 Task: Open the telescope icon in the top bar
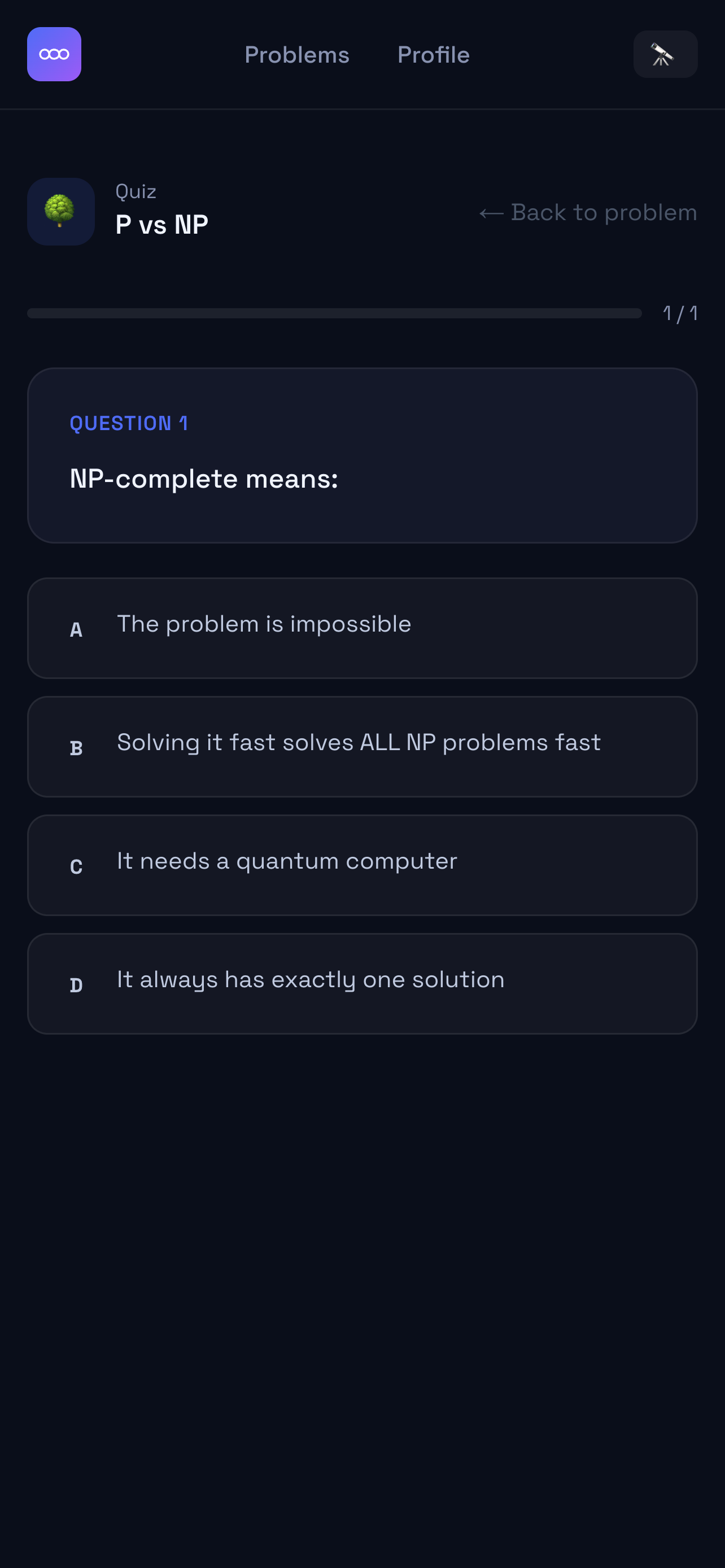click(665, 54)
